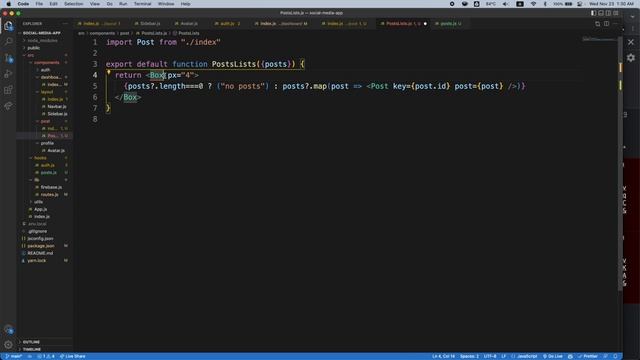Click the open changes icon in editor toolbar

pyautogui.click(x=598, y=24)
